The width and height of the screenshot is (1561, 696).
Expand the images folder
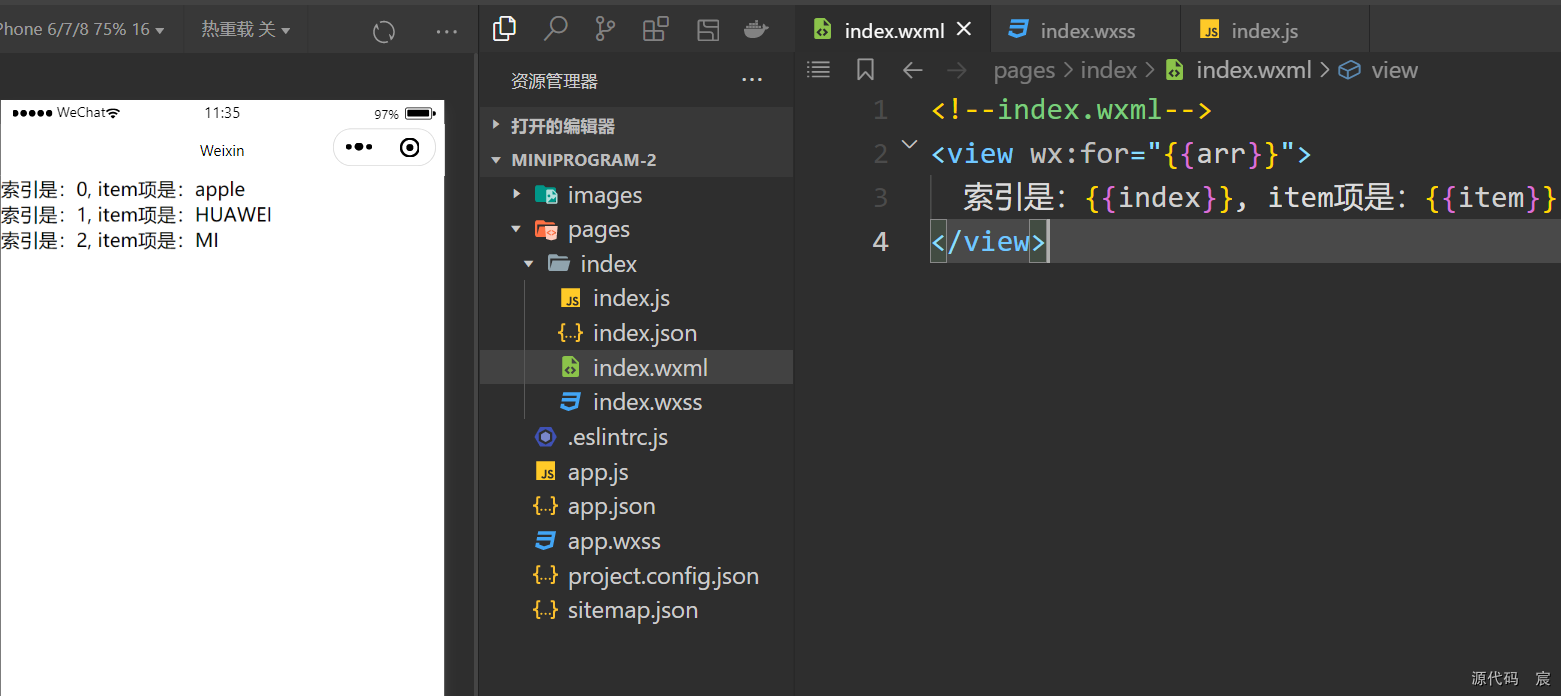pyautogui.click(x=636, y=195)
